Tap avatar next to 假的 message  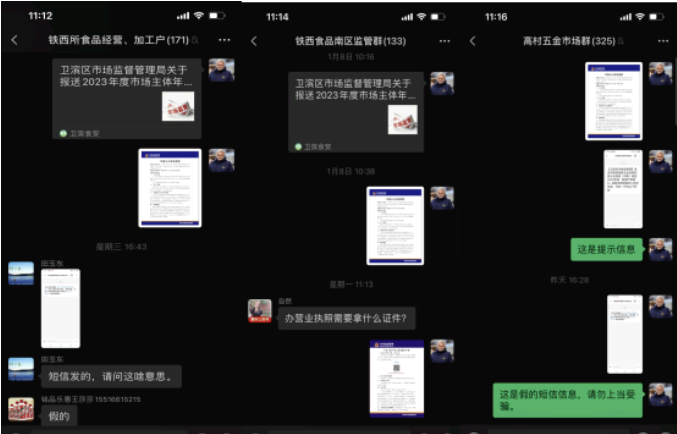(21, 409)
